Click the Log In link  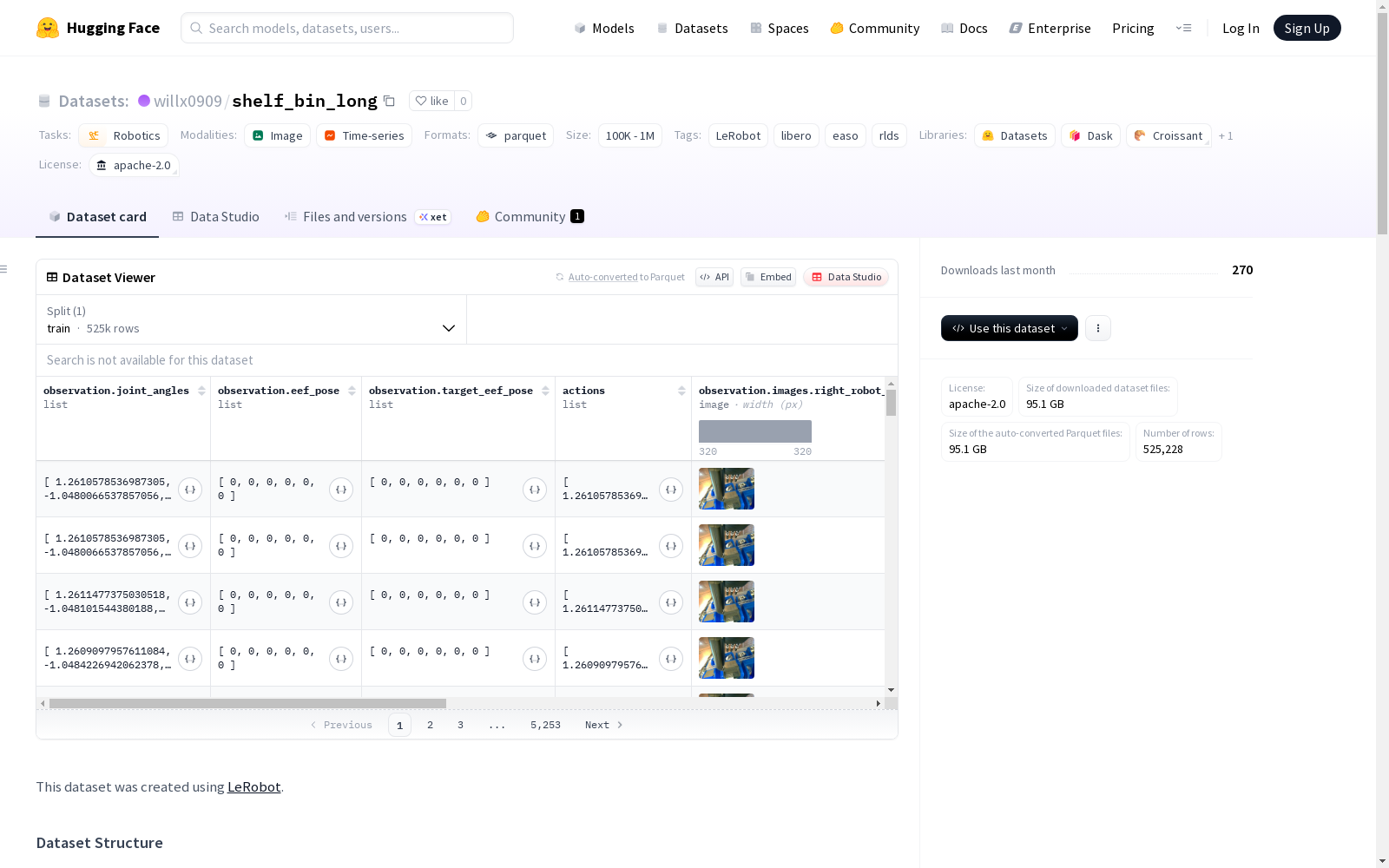pos(1241,28)
